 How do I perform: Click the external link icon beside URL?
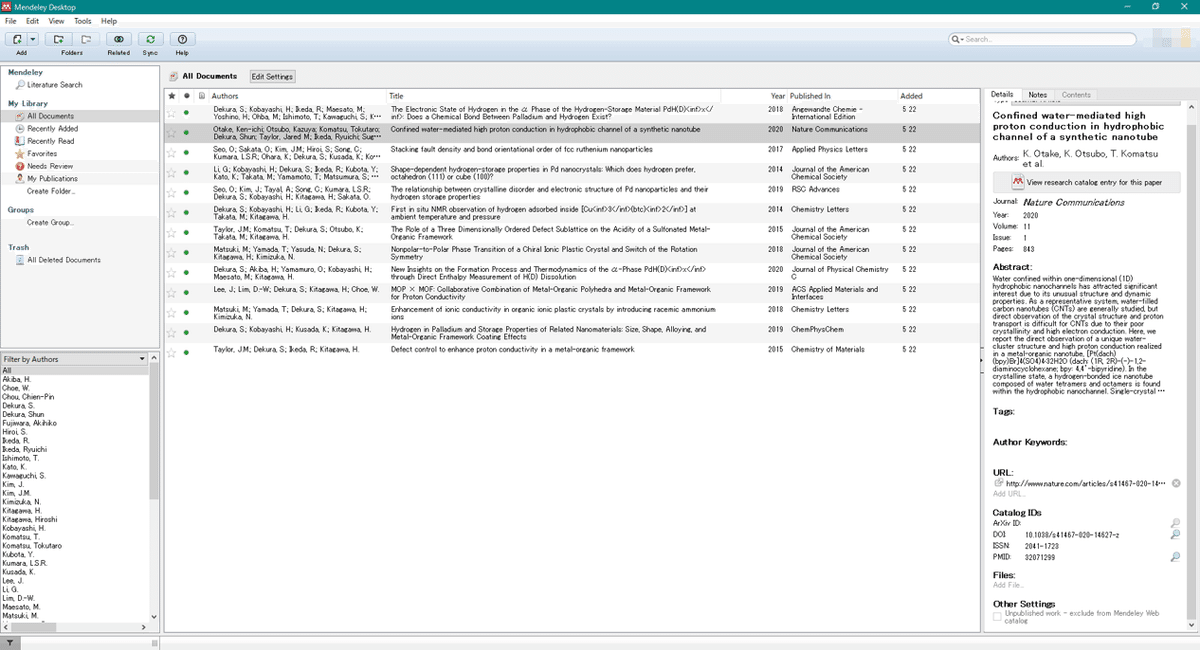click(998, 483)
